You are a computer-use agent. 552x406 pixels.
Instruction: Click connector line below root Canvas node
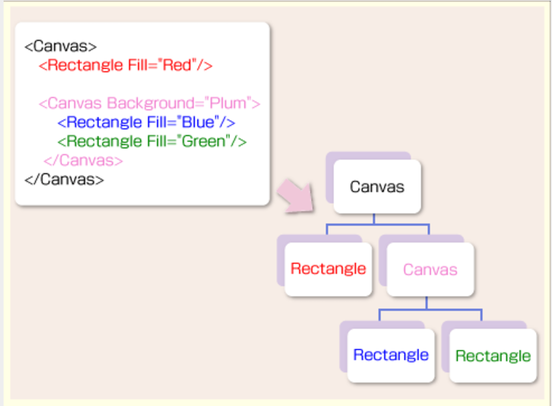[x=378, y=224]
